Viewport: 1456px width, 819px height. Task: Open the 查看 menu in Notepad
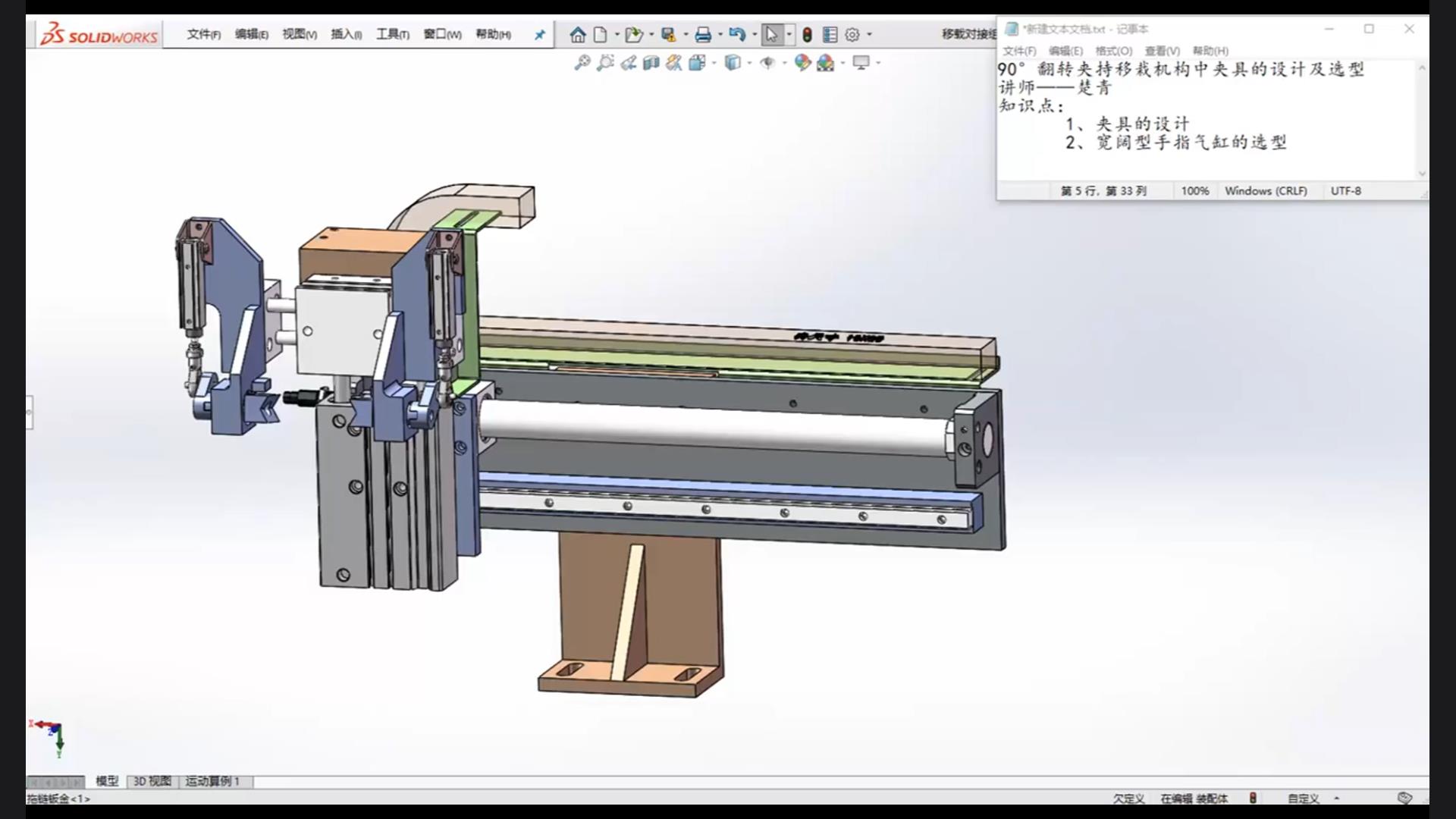pyautogui.click(x=1162, y=51)
